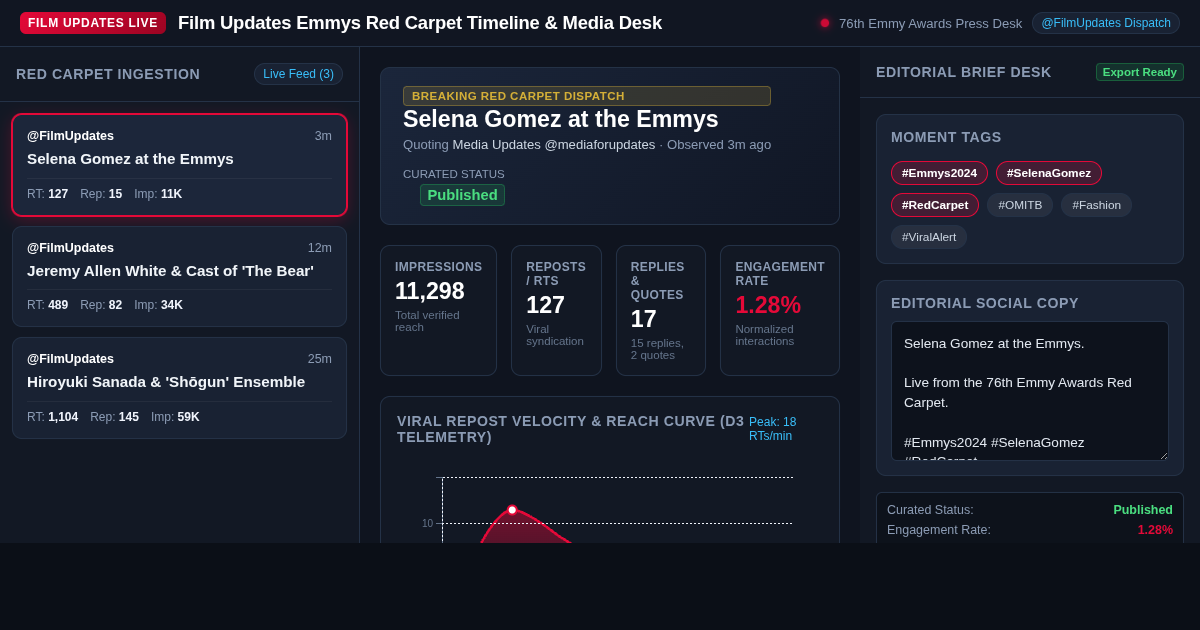Click the Replies & Quotes 17 metric card
1200x630 pixels.
(661, 310)
